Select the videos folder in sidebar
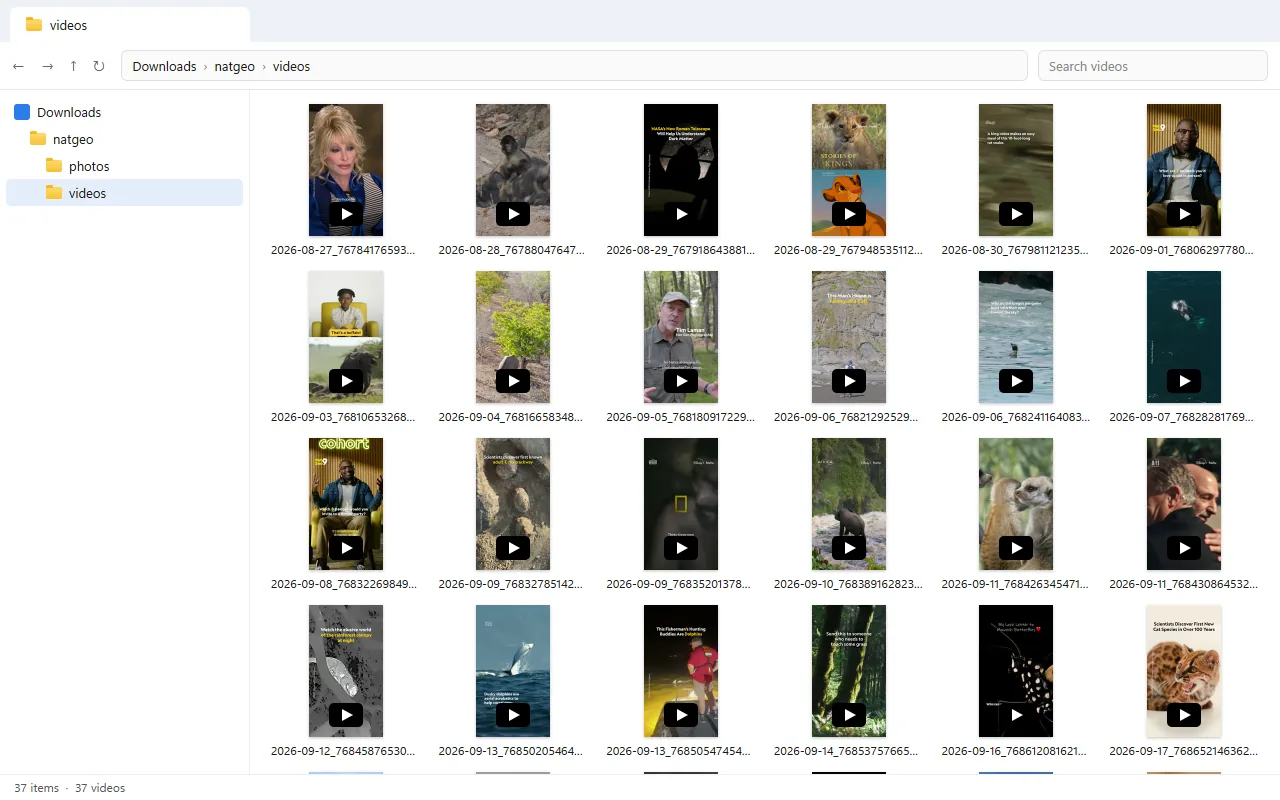Viewport: 1280px width, 800px height. (124, 193)
